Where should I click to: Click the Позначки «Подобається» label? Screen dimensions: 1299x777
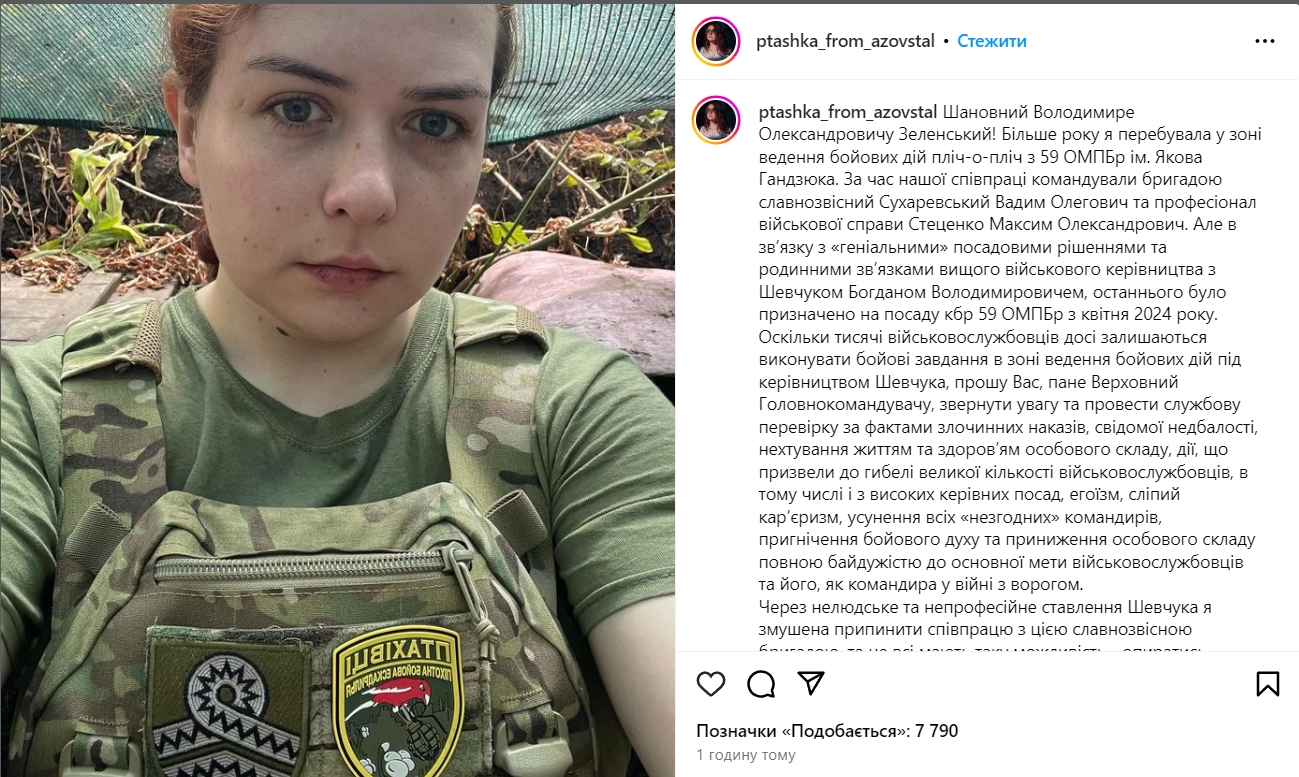coord(803,731)
